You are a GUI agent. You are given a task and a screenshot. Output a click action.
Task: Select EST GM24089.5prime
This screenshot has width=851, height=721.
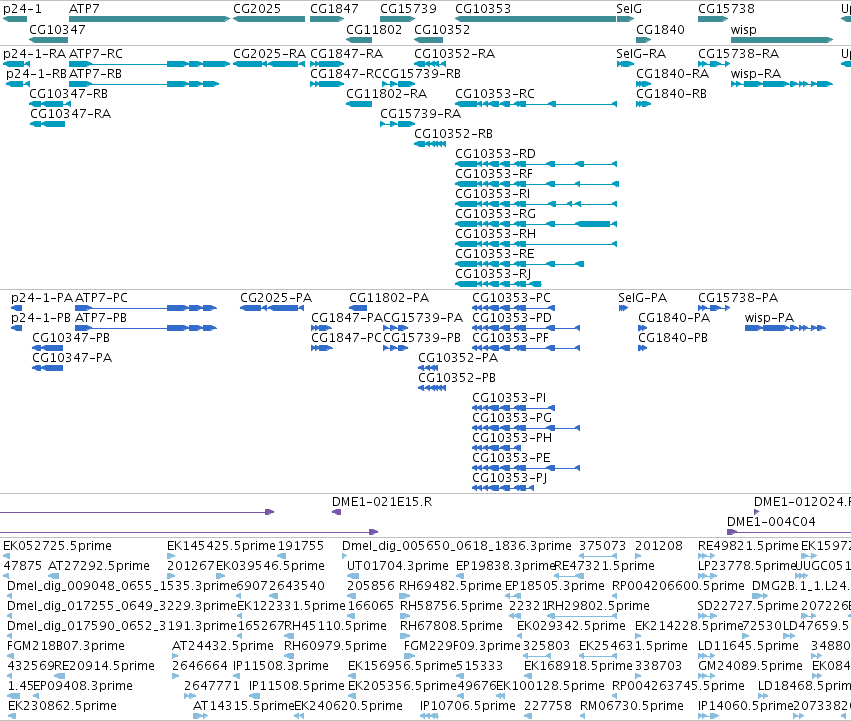(751, 666)
